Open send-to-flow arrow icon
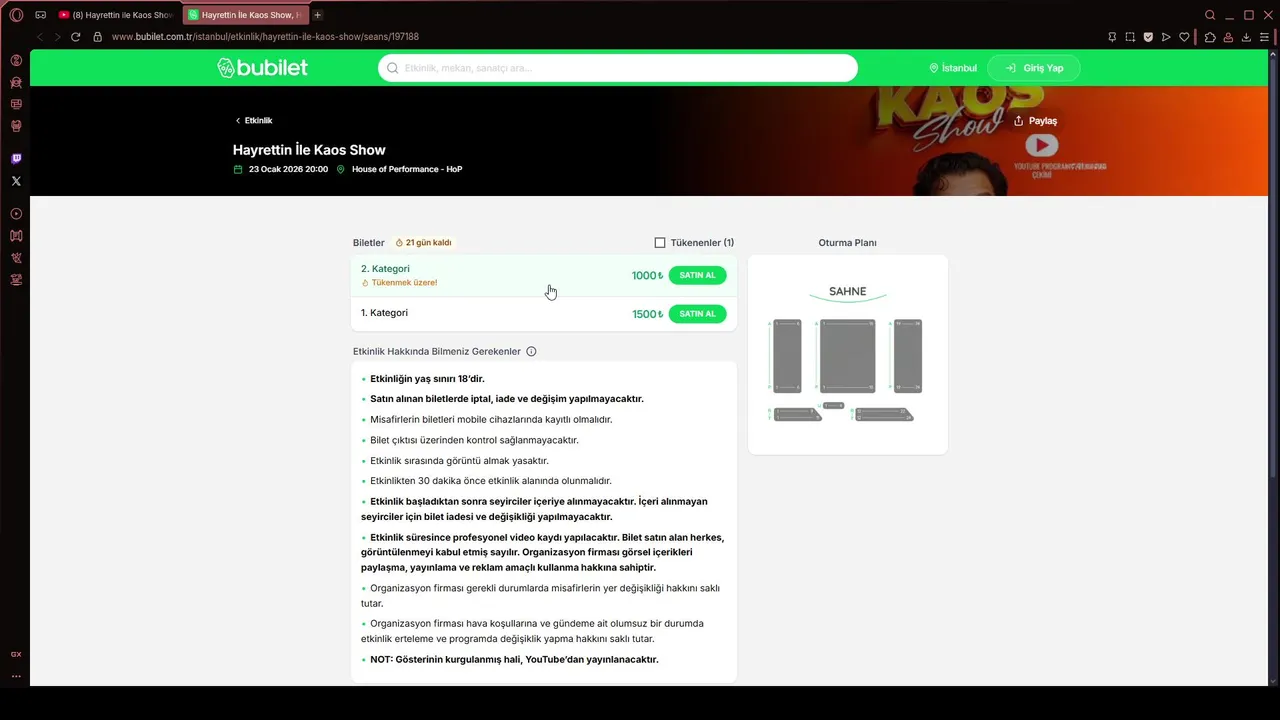 (x=1166, y=37)
